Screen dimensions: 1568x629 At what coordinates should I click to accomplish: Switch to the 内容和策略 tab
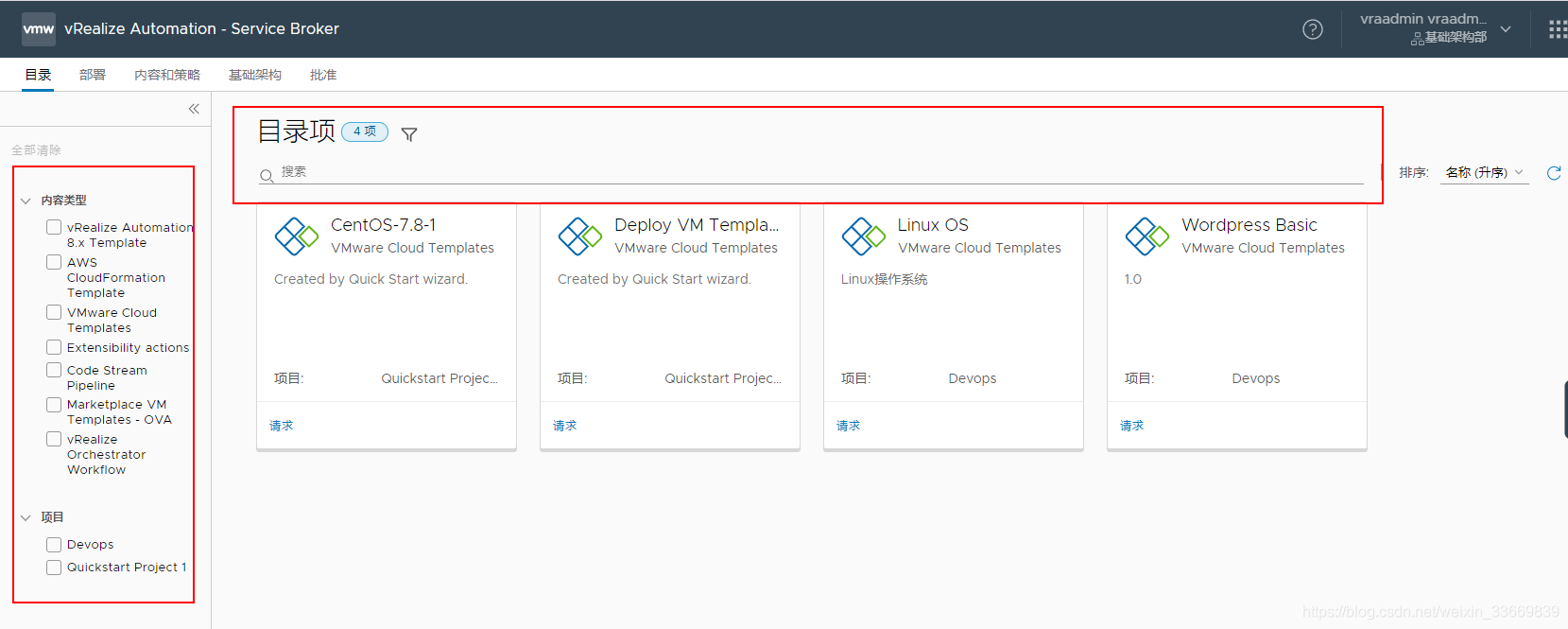click(x=167, y=75)
